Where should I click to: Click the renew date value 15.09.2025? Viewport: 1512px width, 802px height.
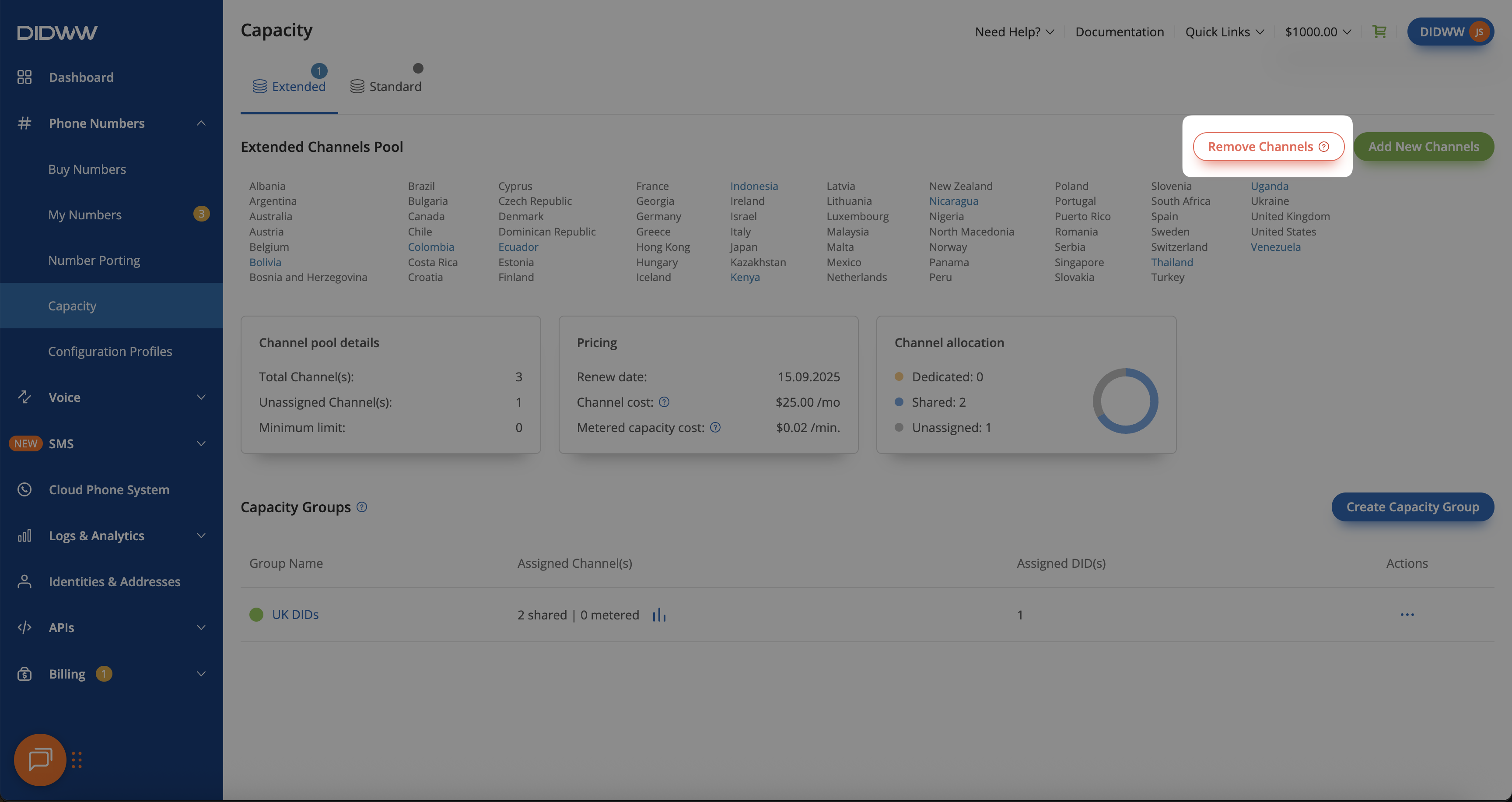[x=809, y=376]
